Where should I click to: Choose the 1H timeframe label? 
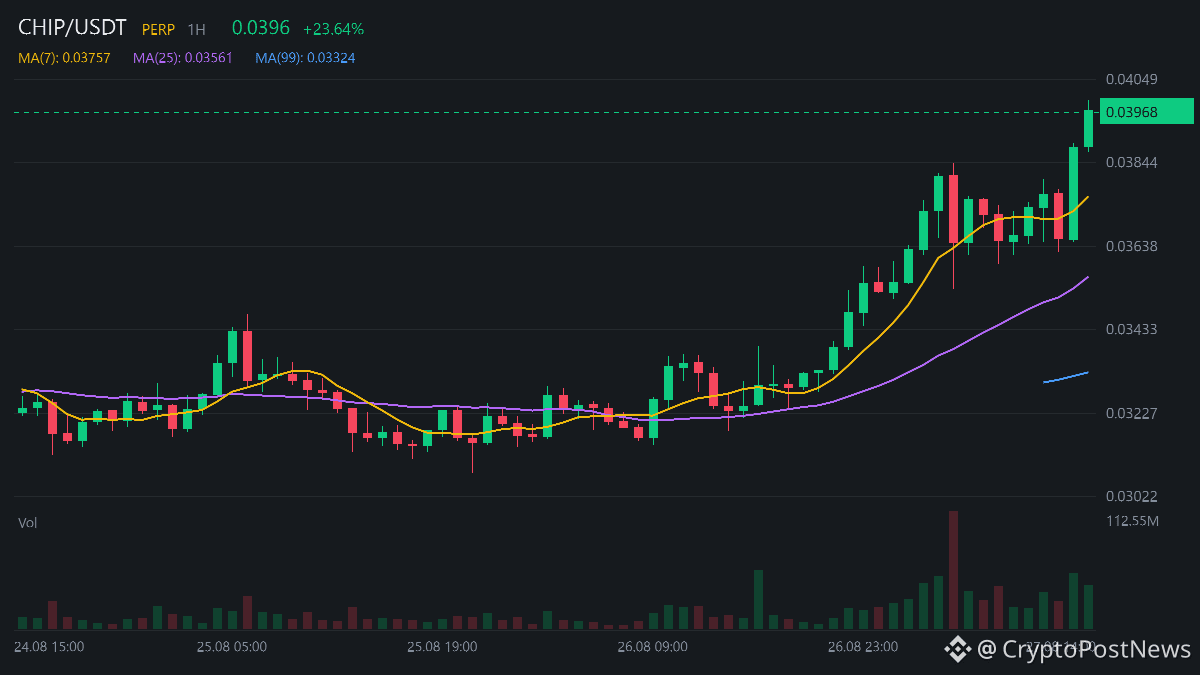[196, 30]
